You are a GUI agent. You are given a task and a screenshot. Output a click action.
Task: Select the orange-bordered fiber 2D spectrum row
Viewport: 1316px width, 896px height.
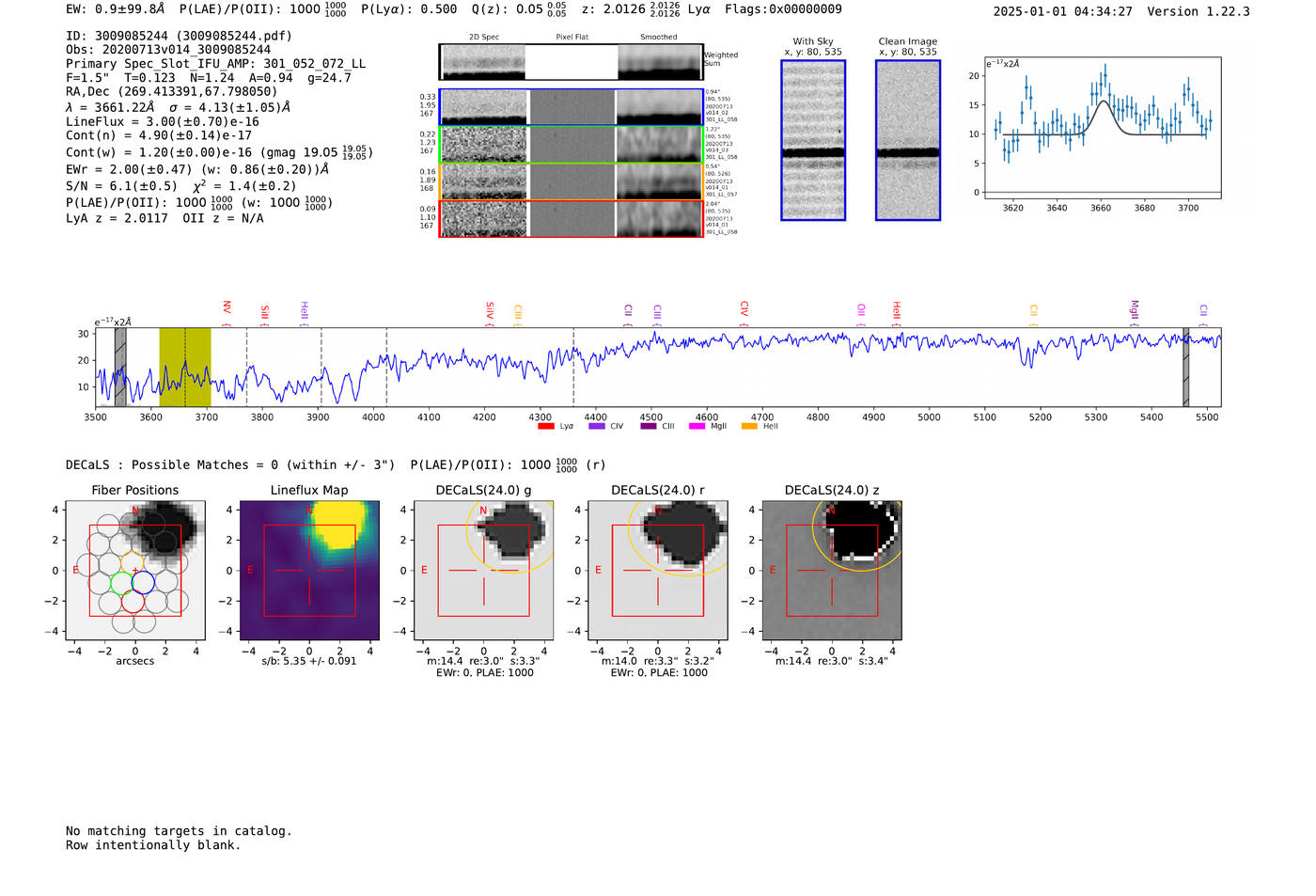[572, 181]
